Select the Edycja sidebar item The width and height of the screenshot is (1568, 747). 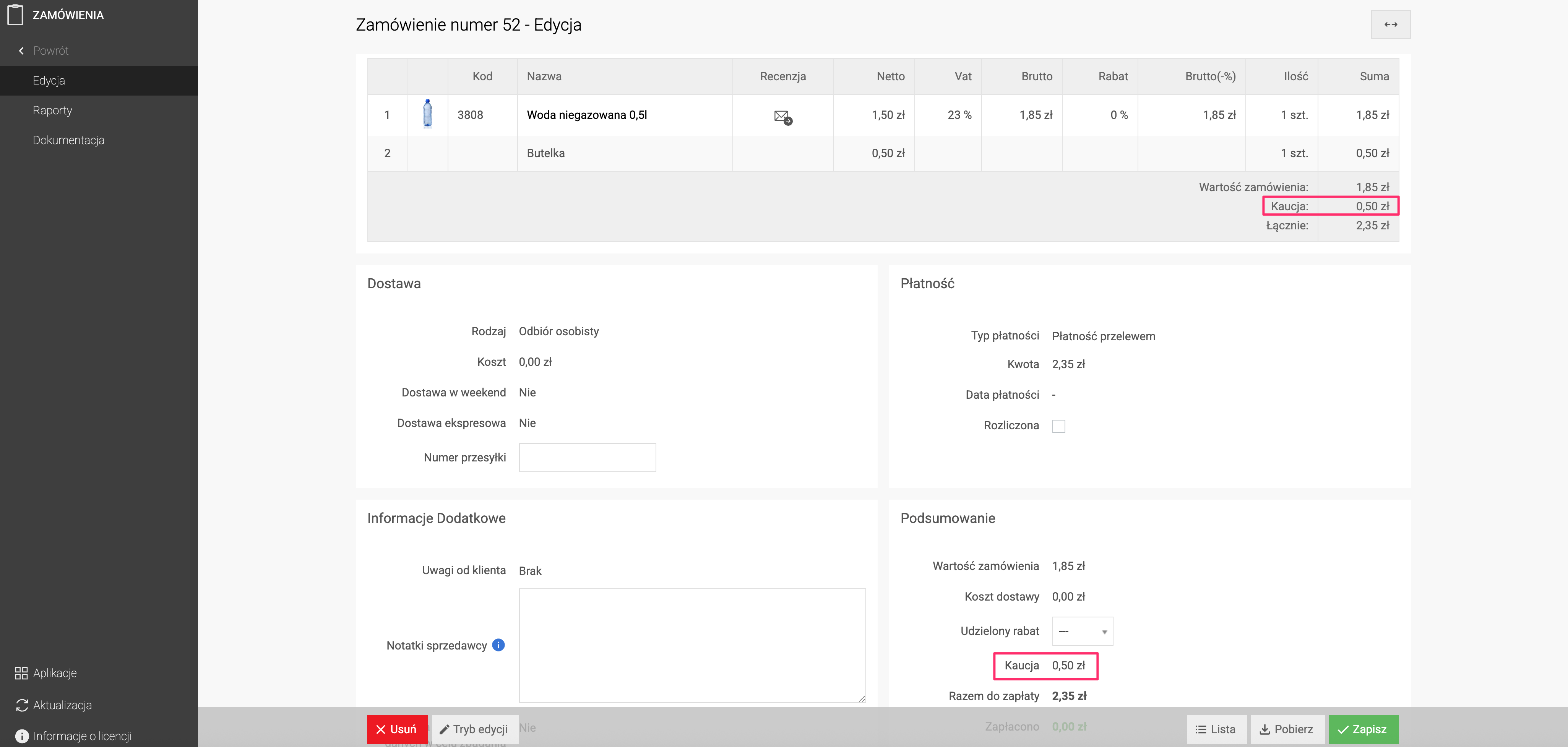tap(49, 80)
